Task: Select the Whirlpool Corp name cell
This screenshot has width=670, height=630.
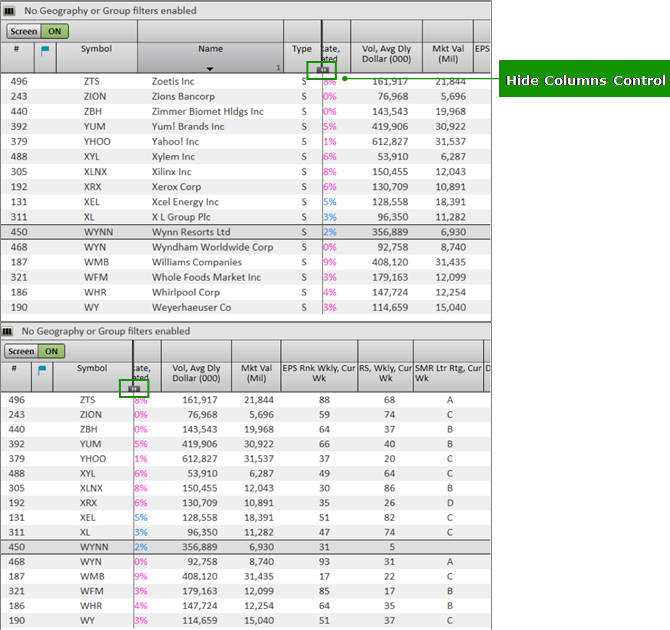Action: [186, 292]
